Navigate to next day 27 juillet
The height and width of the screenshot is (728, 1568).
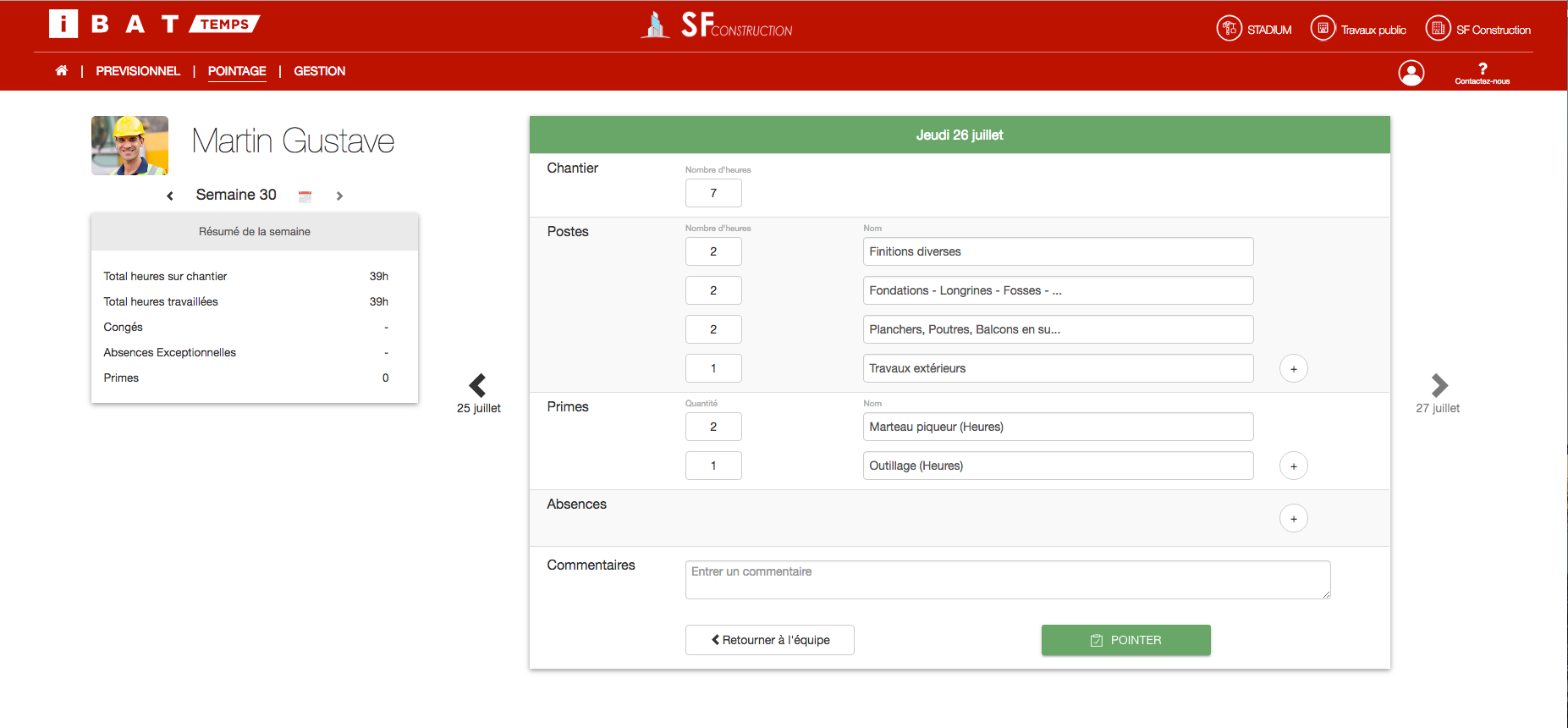pyautogui.click(x=1439, y=386)
